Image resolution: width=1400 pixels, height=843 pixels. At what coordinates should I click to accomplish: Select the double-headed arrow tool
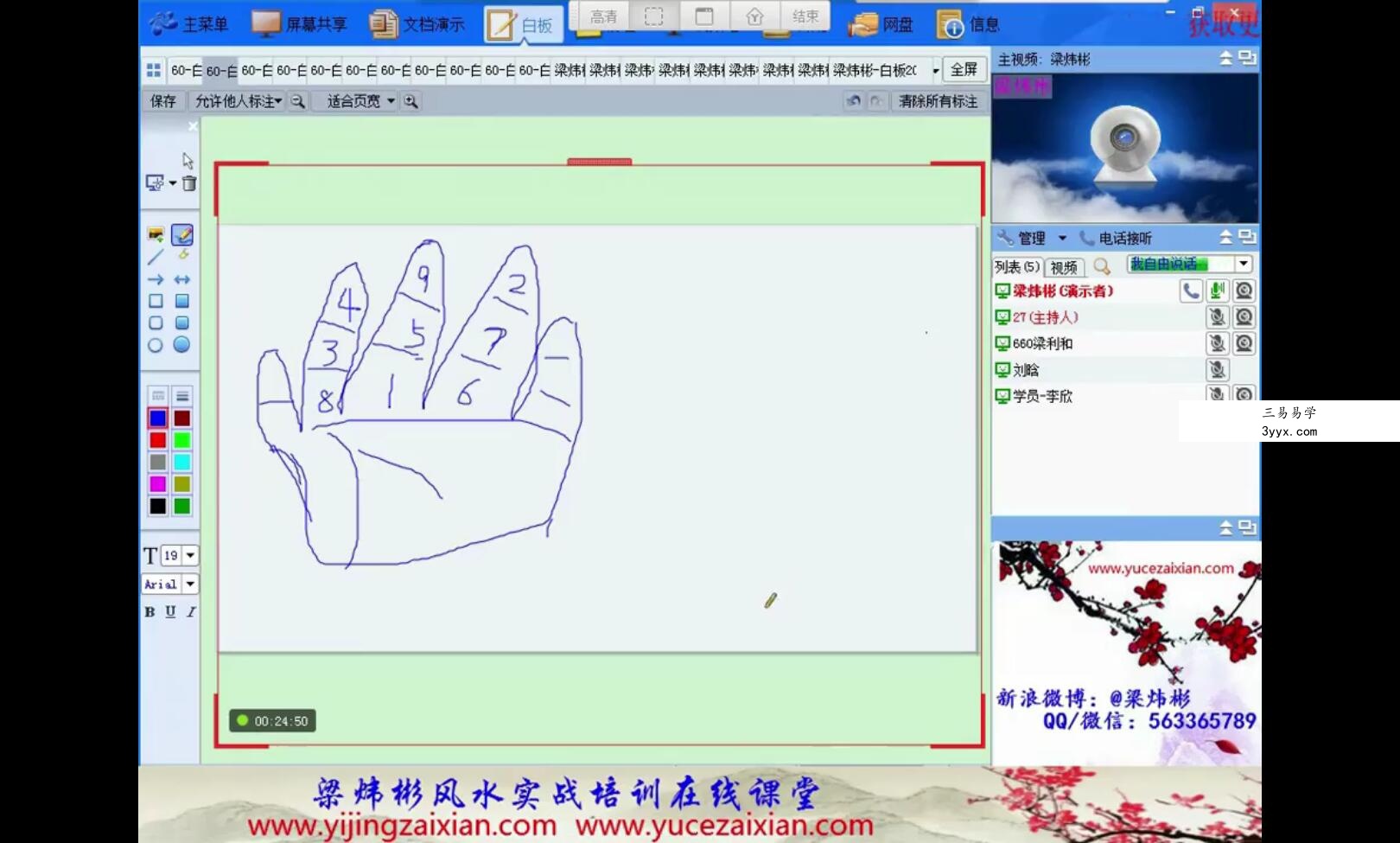[182, 279]
